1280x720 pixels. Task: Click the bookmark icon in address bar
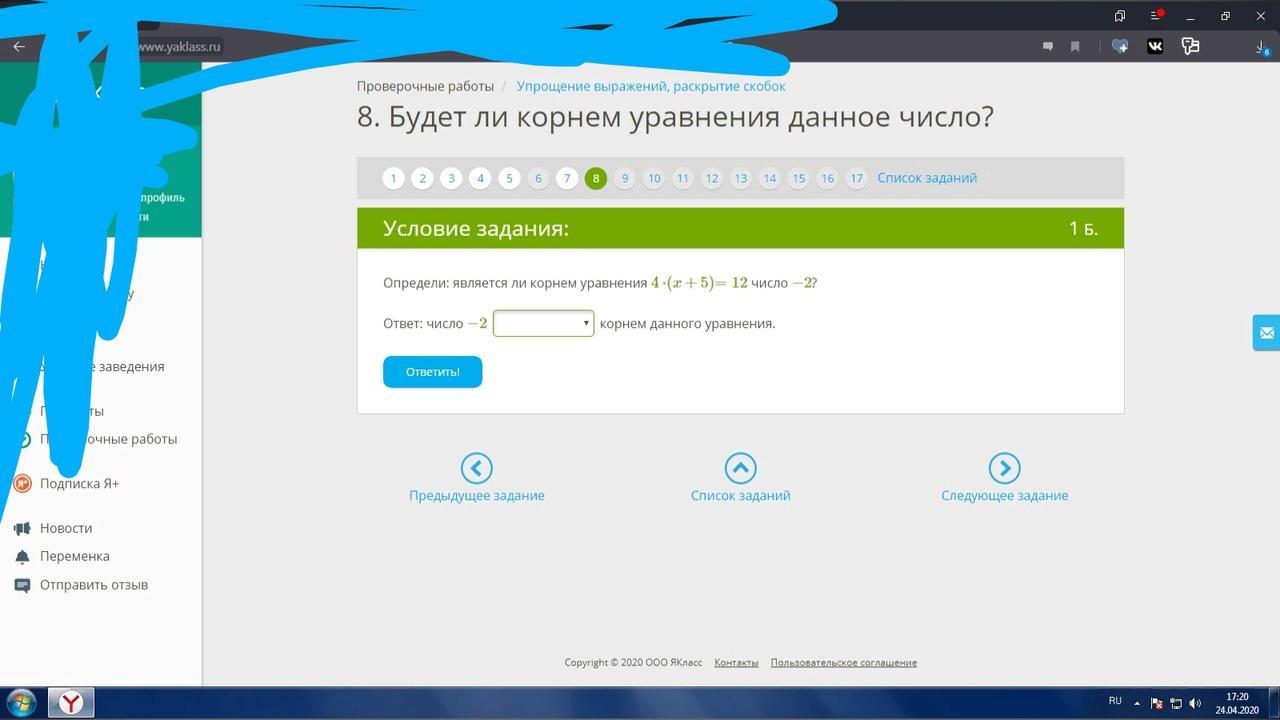(1075, 46)
